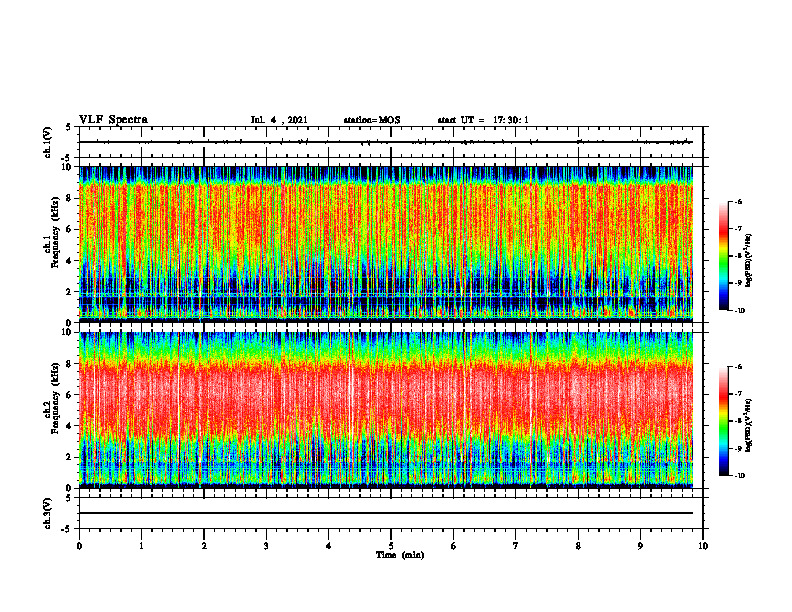This screenshot has height=612, width=792.
Task: Click the ch.1 voltage waveform trace
Action: click(x=386, y=142)
